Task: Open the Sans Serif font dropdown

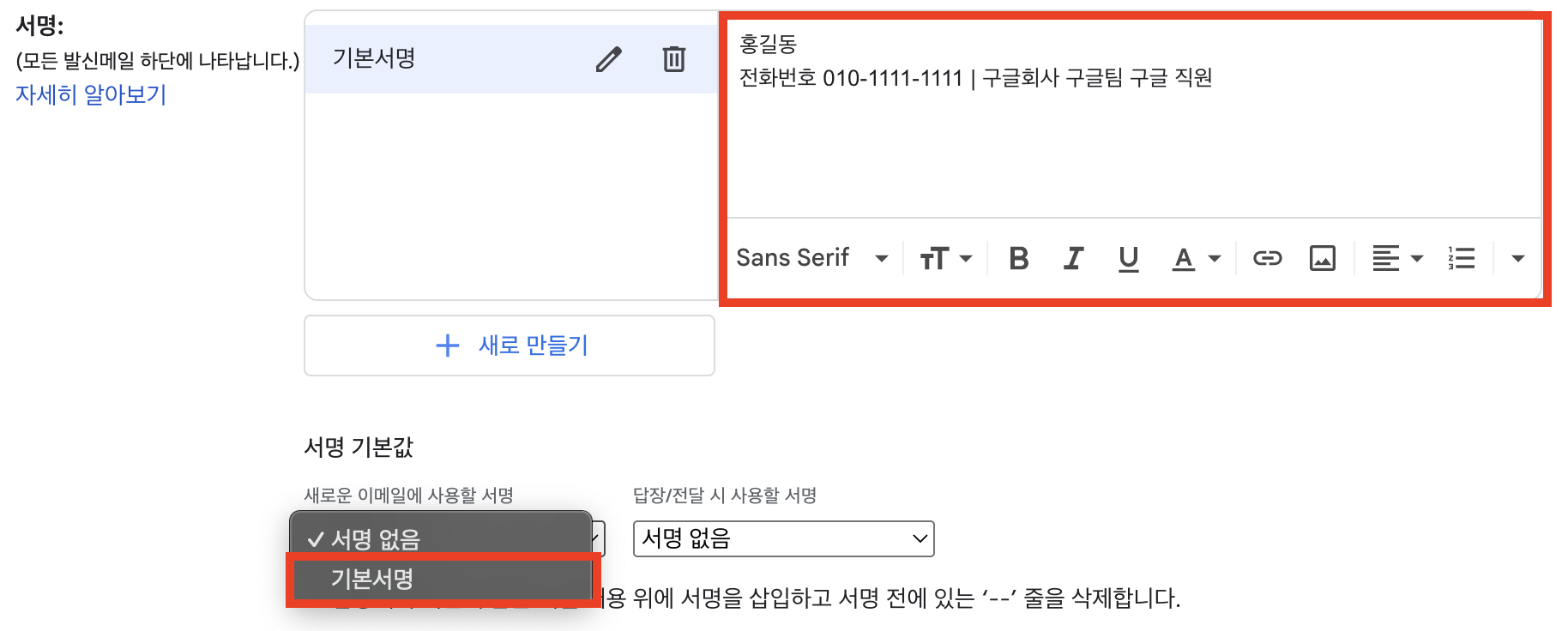Action: coord(811,257)
